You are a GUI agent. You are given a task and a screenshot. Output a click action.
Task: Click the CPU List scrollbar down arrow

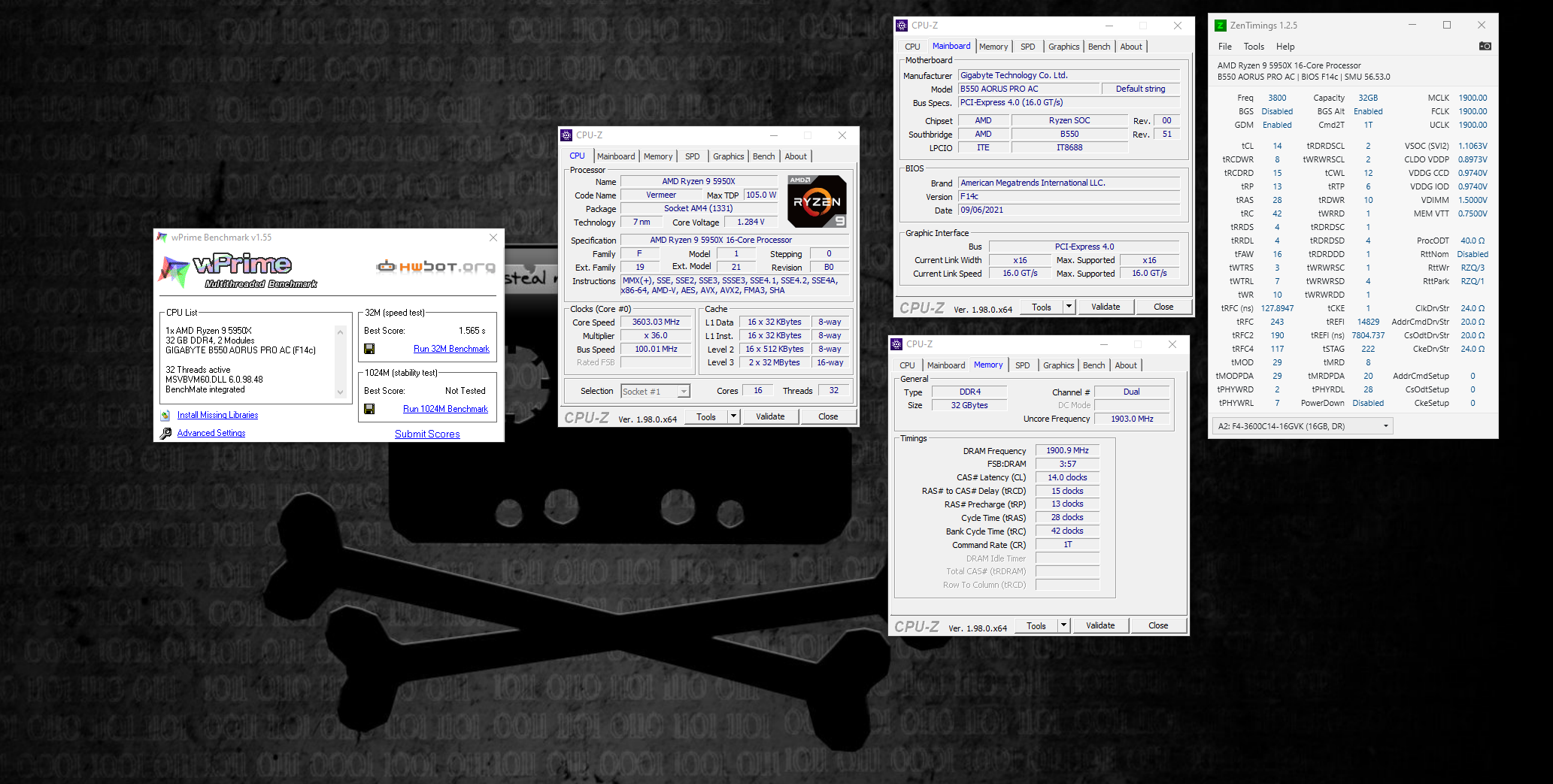click(340, 392)
